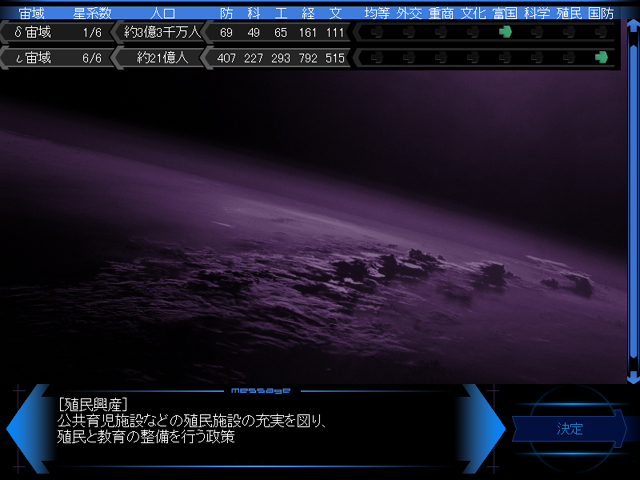Image resolution: width=640 pixels, height=480 pixels.
Task: Click the 科学 policy column header
Action: (x=537, y=13)
